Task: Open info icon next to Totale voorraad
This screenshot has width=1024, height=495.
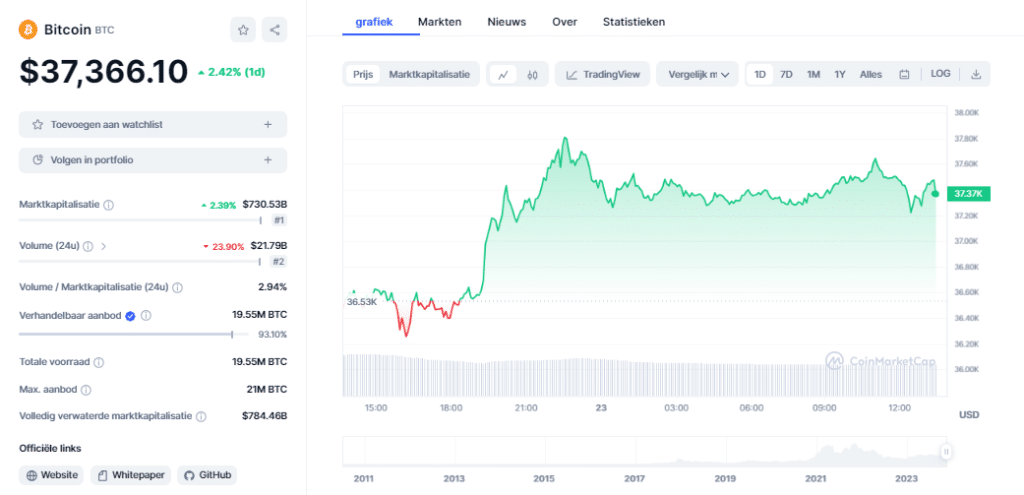Action: click(99, 362)
